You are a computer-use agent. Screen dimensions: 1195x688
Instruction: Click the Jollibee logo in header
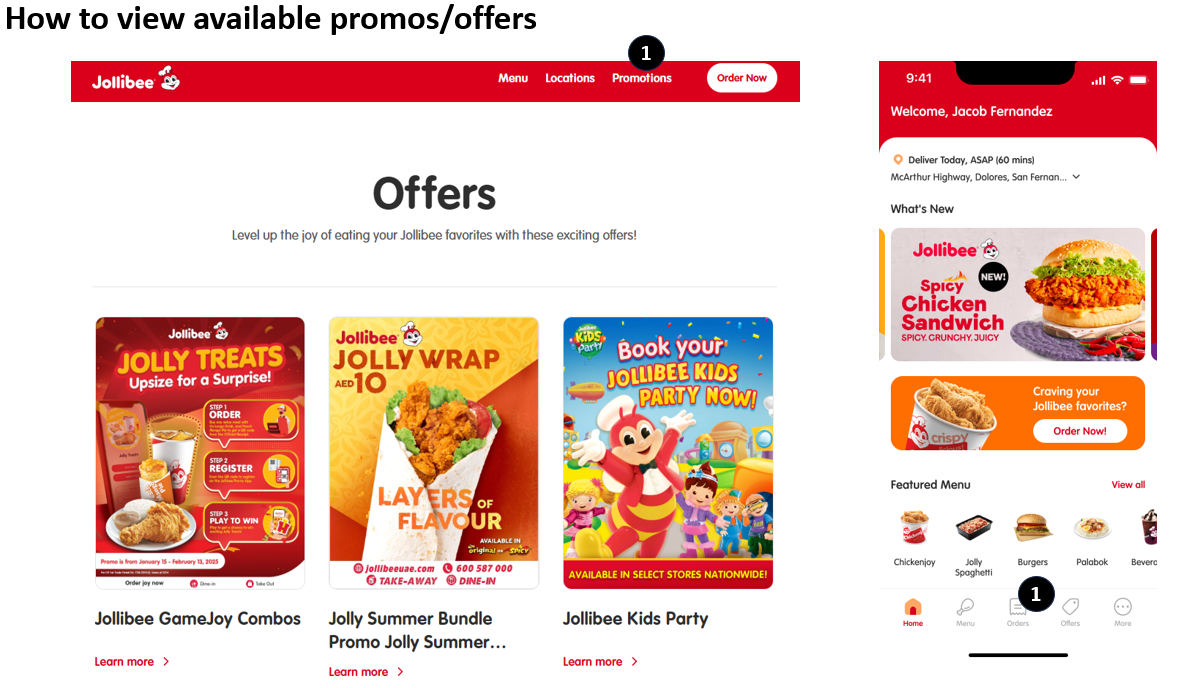point(136,79)
